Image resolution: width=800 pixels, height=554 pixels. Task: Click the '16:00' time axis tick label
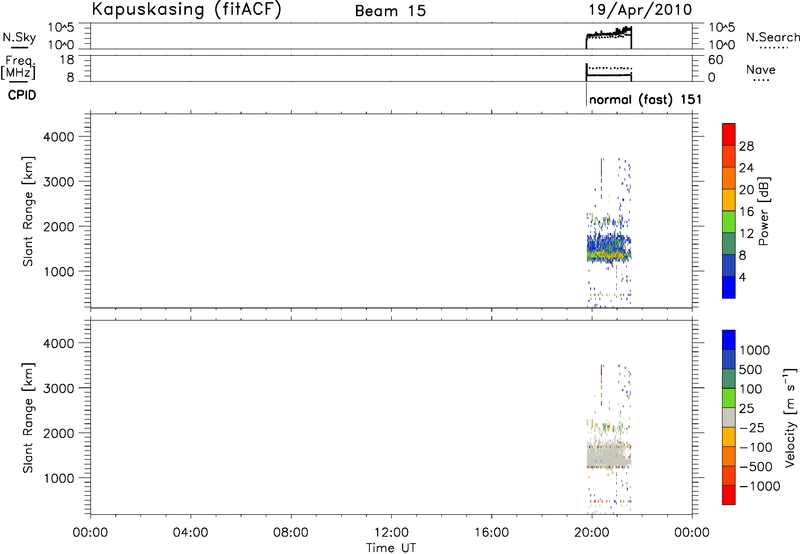click(x=491, y=533)
